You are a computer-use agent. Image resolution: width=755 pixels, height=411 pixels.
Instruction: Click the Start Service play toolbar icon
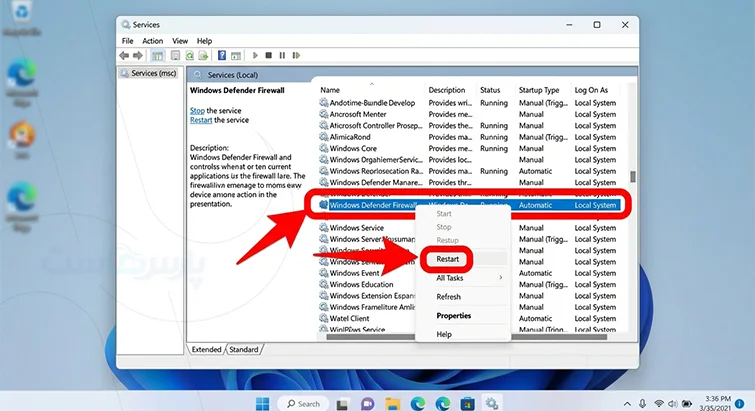[x=255, y=56]
